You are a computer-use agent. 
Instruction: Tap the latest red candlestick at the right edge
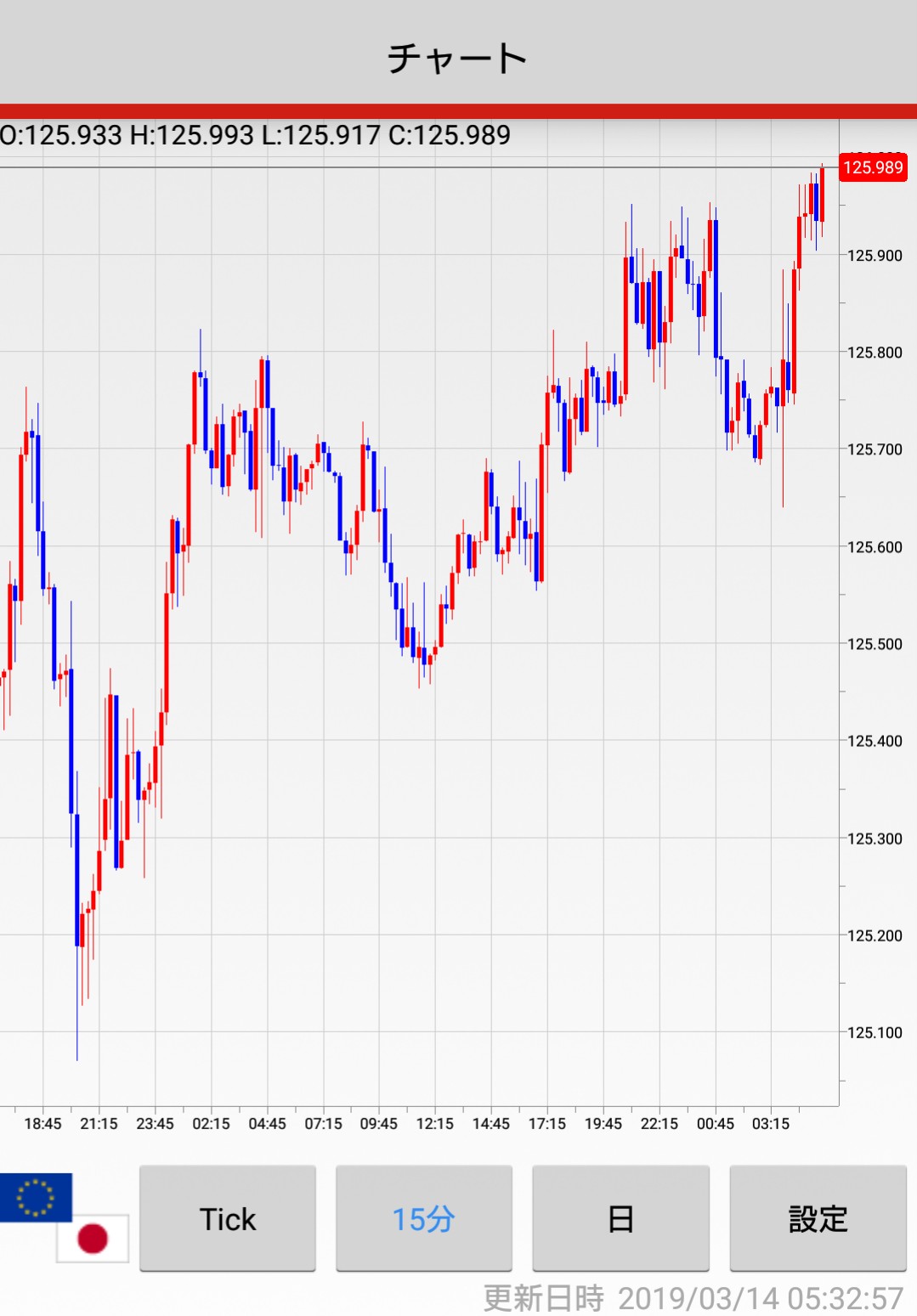click(x=822, y=195)
